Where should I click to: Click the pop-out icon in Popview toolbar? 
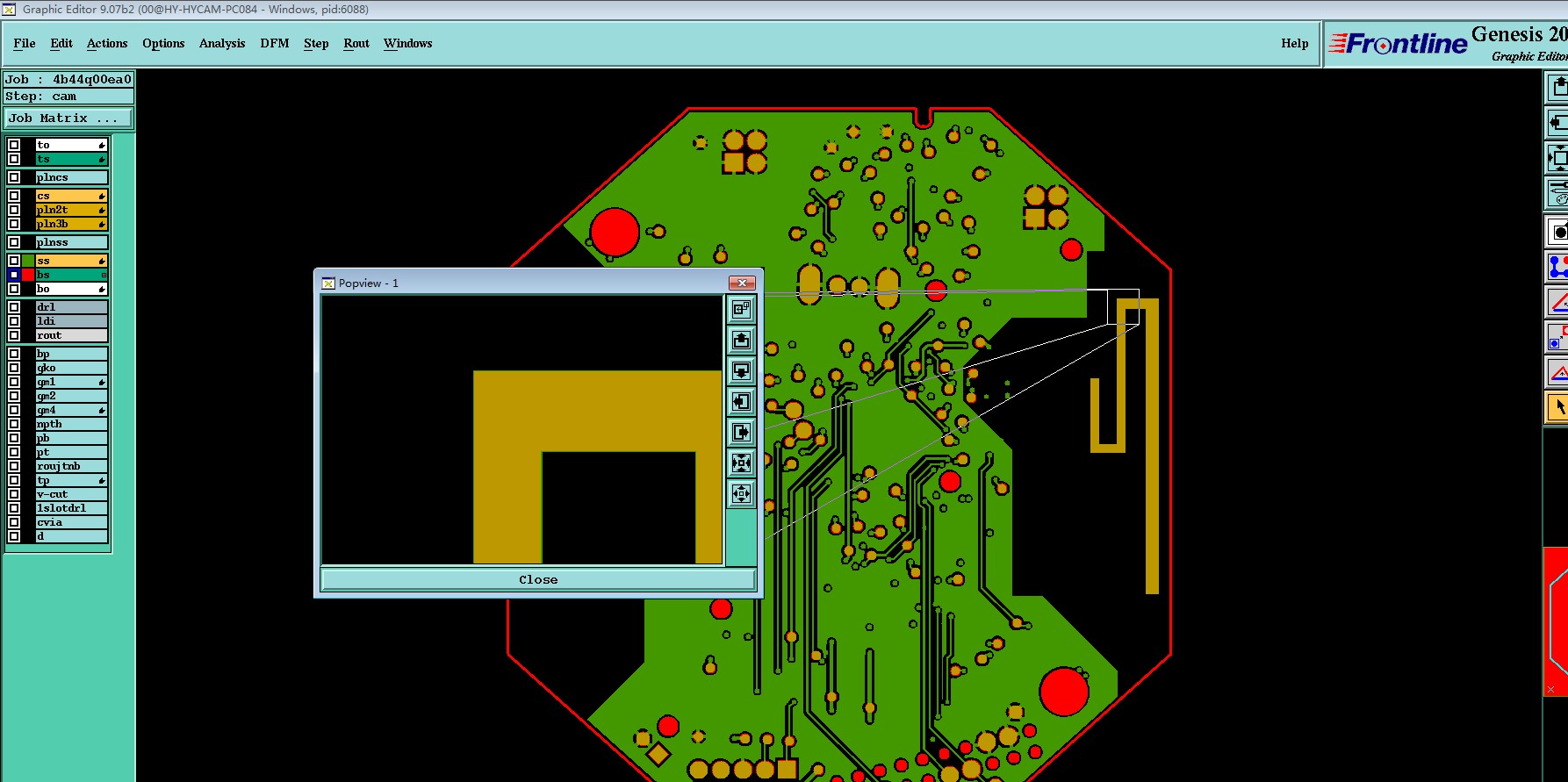[742, 309]
